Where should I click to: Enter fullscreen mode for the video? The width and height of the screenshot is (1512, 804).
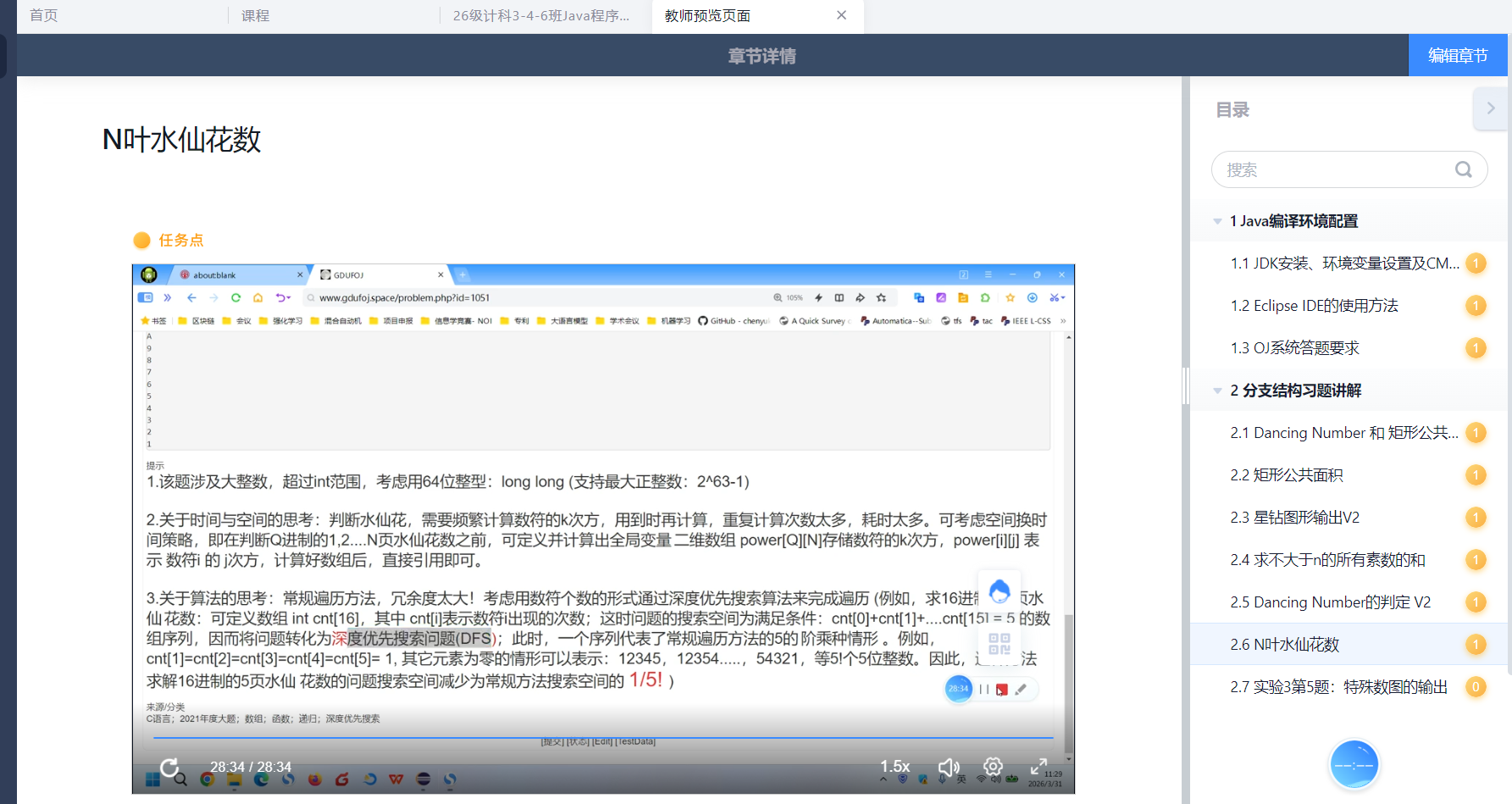1038,766
